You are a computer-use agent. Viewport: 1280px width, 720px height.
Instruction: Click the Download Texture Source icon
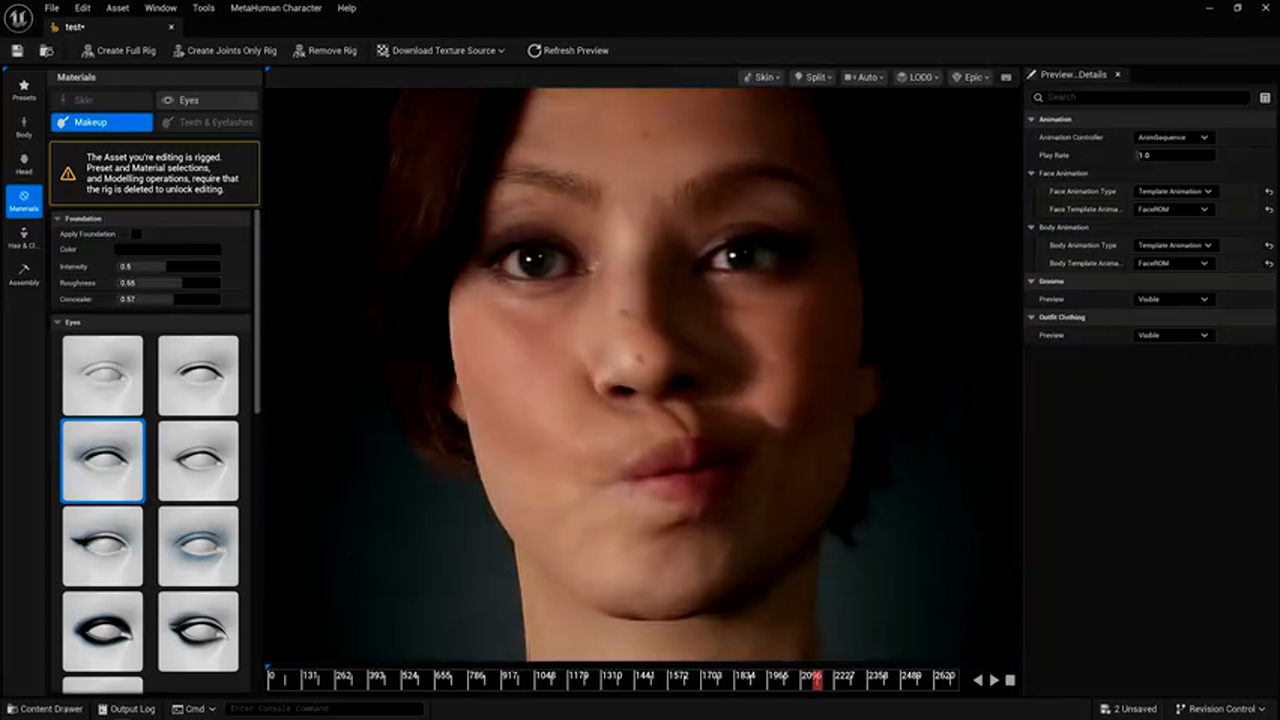pos(383,50)
